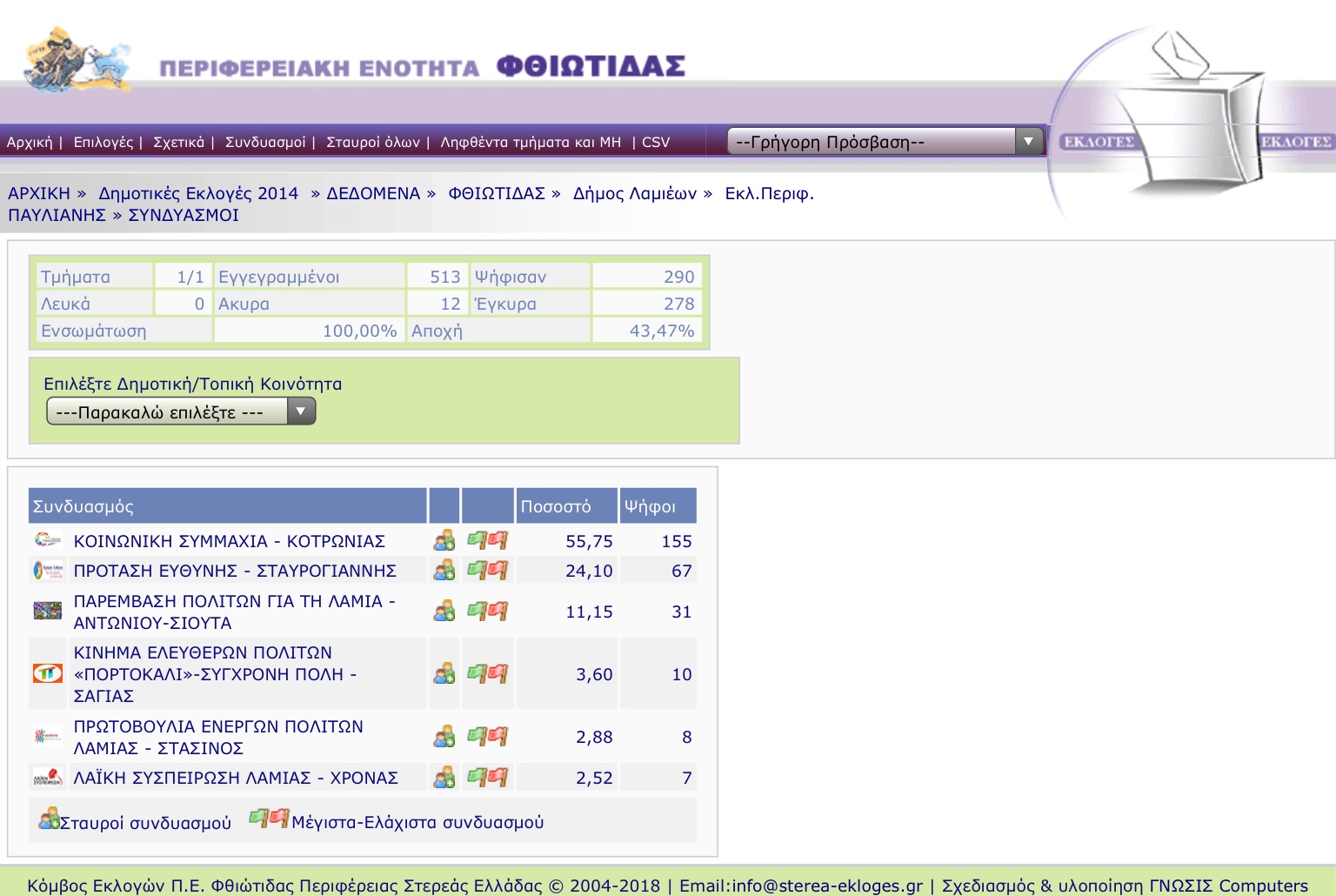
Task: Follow the ΣΥΝΔΥΑΣΜΟΙ breadcrumb link
Action: (x=184, y=215)
